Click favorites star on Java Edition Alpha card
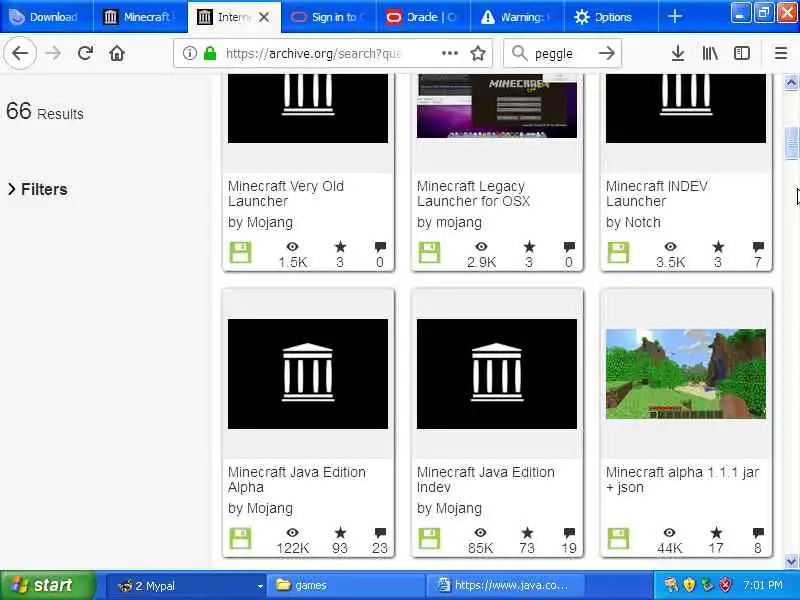The image size is (800, 600). pos(340,533)
